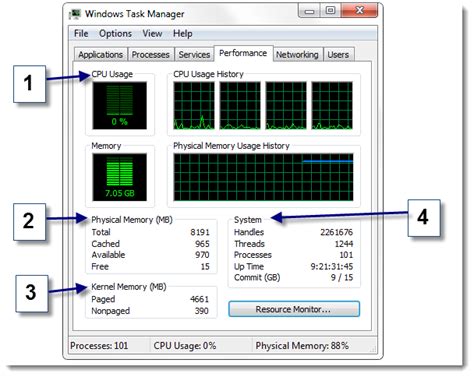Switch to the Processes tab
The width and height of the screenshot is (474, 377).
coord(150,55)
